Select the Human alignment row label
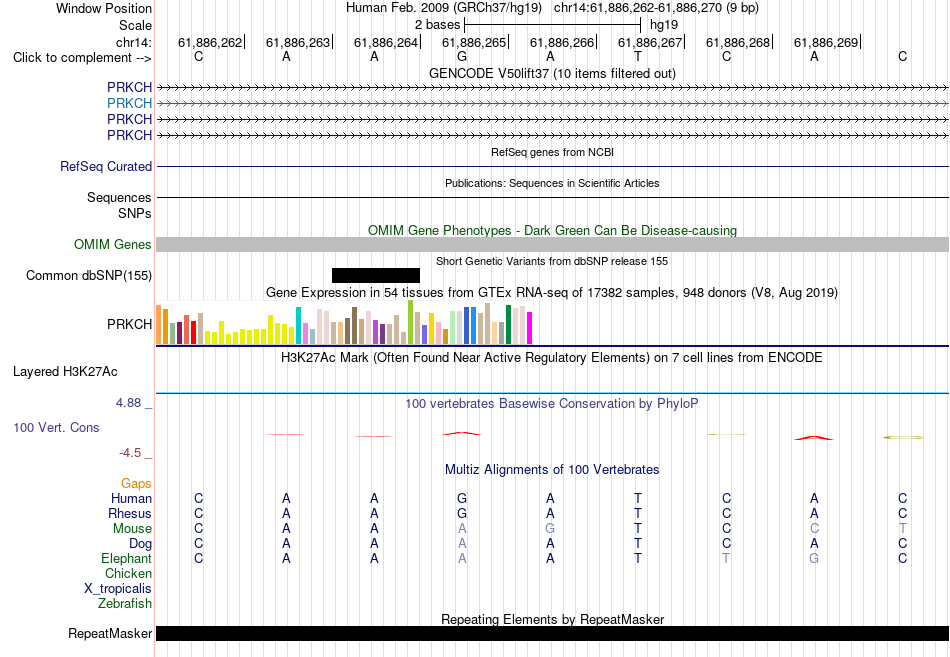The image size is (950, 657). [131, 498]
